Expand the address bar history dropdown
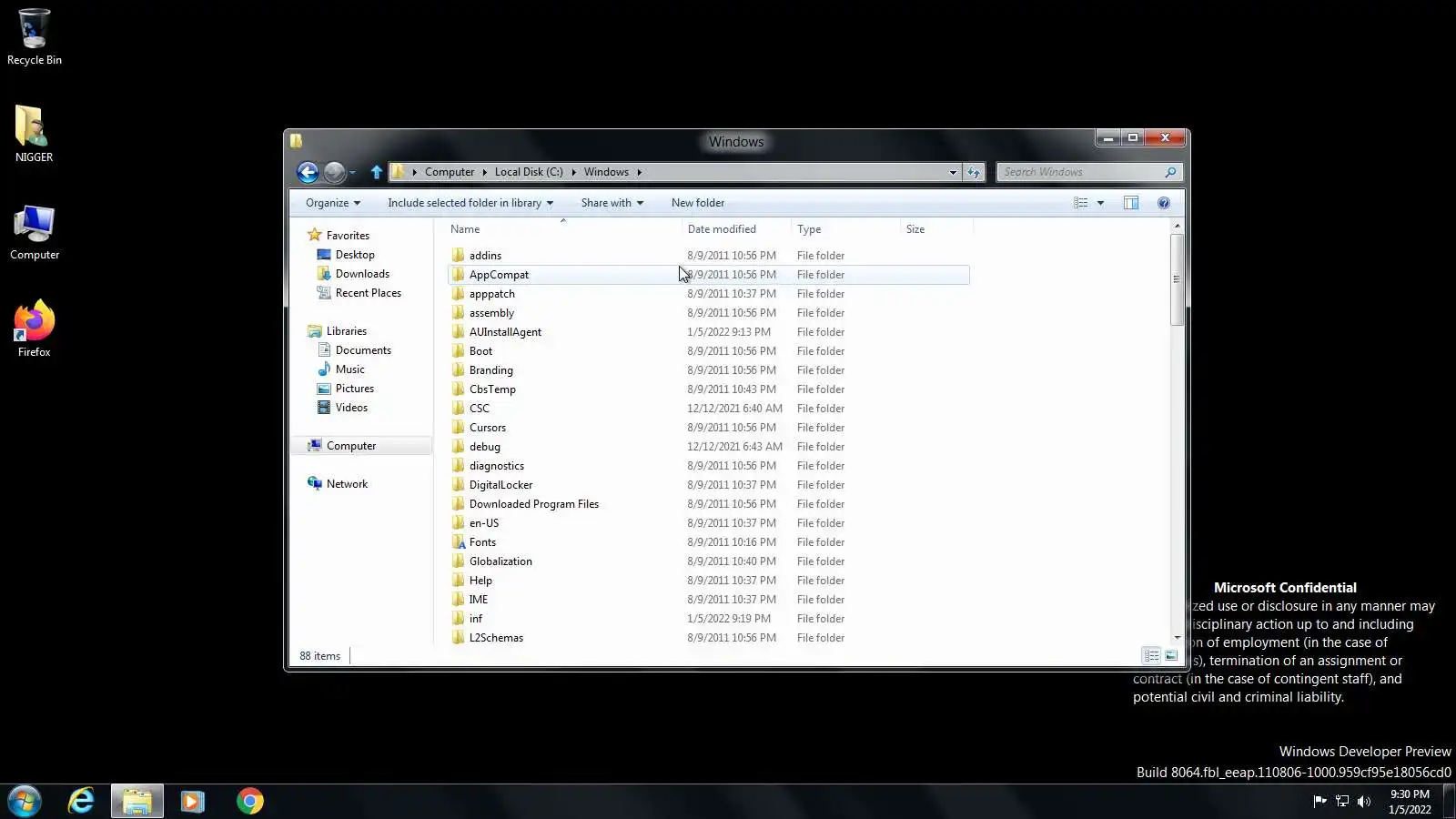 click(953, 172)
